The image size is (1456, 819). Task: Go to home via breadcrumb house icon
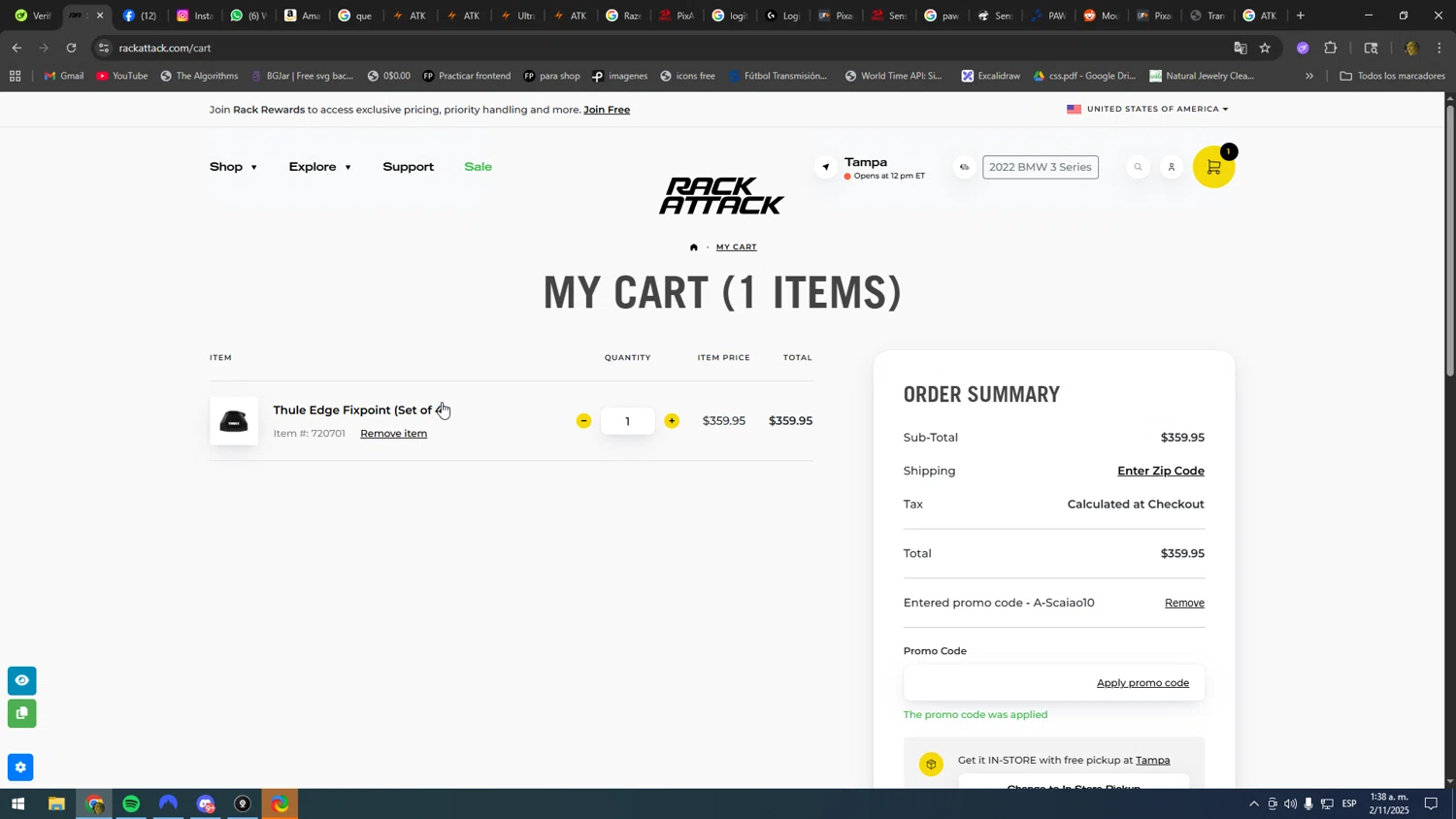[x=693, y=247]
